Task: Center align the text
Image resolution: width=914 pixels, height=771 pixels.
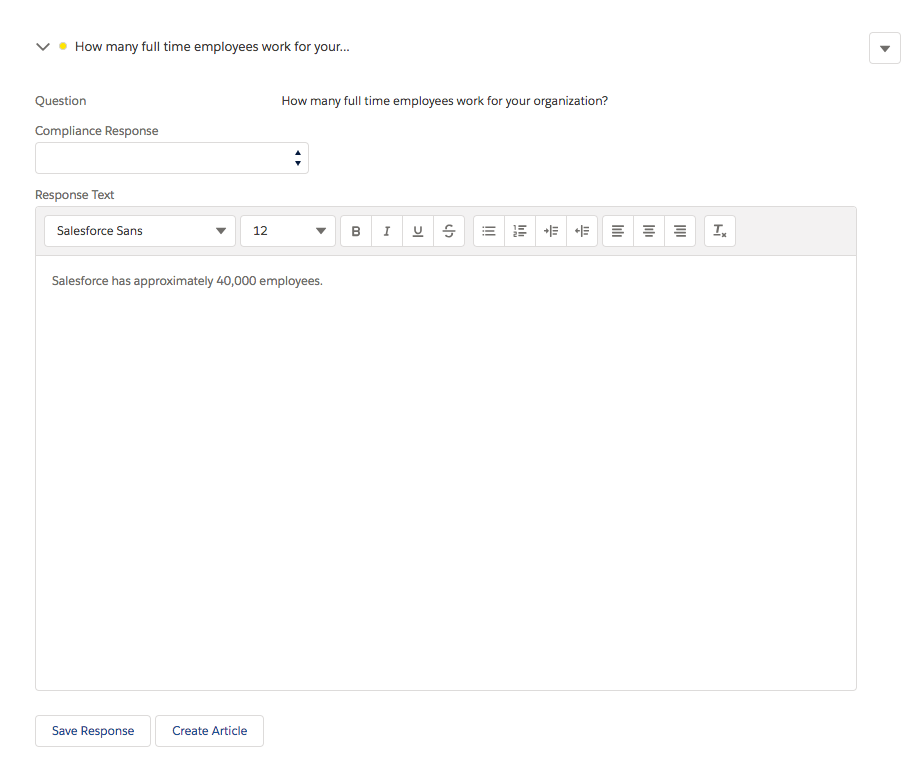Action: point(649,231)
